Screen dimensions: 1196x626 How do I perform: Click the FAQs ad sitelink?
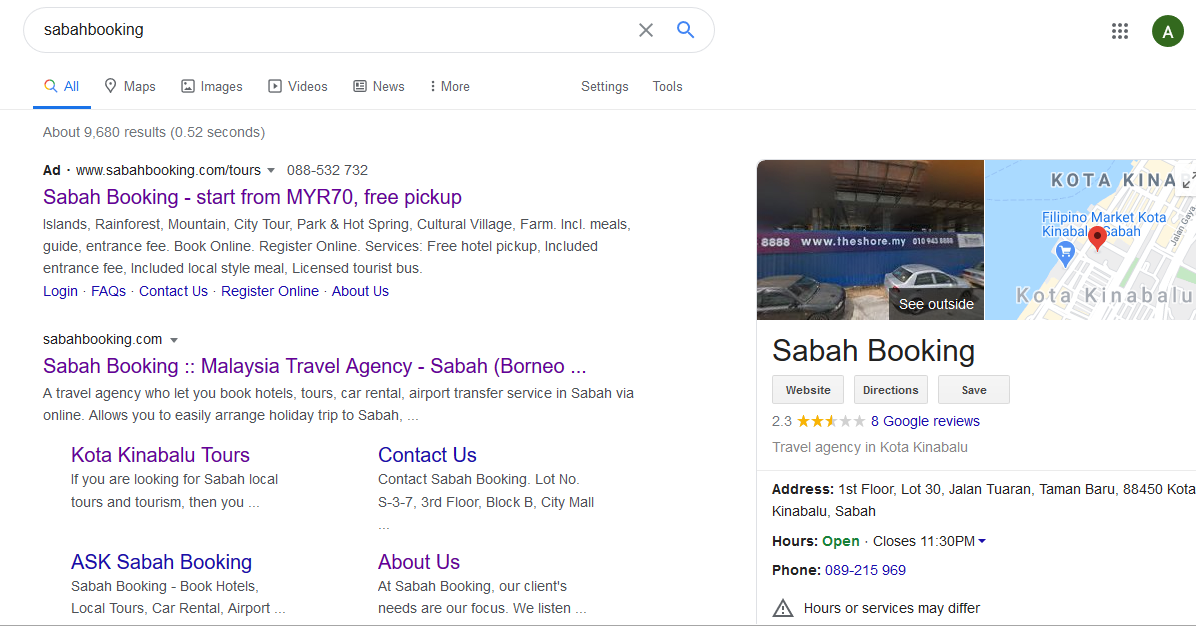[x=108, y=291]
